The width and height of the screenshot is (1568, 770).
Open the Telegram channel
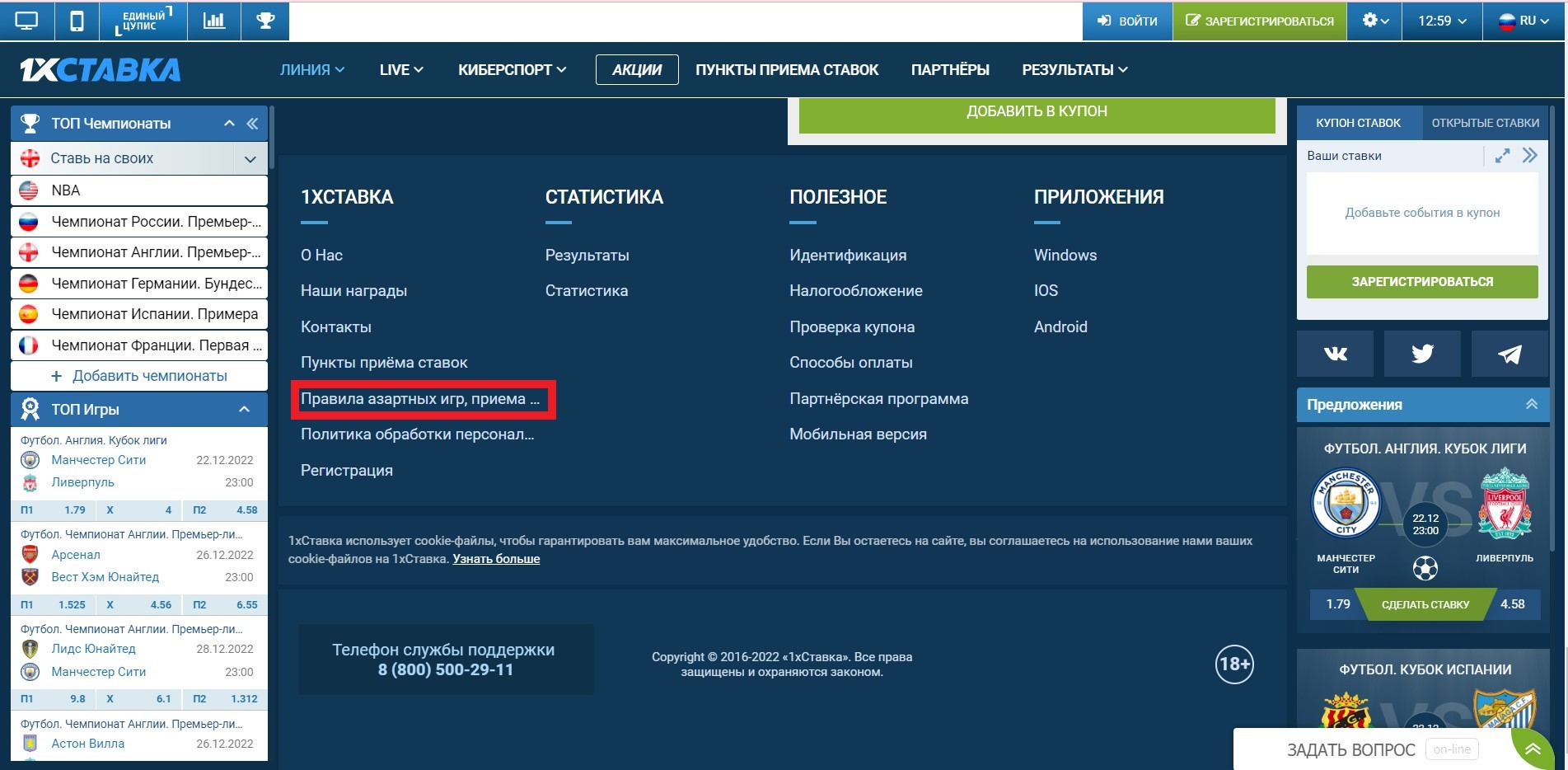tap(1509, 354)
